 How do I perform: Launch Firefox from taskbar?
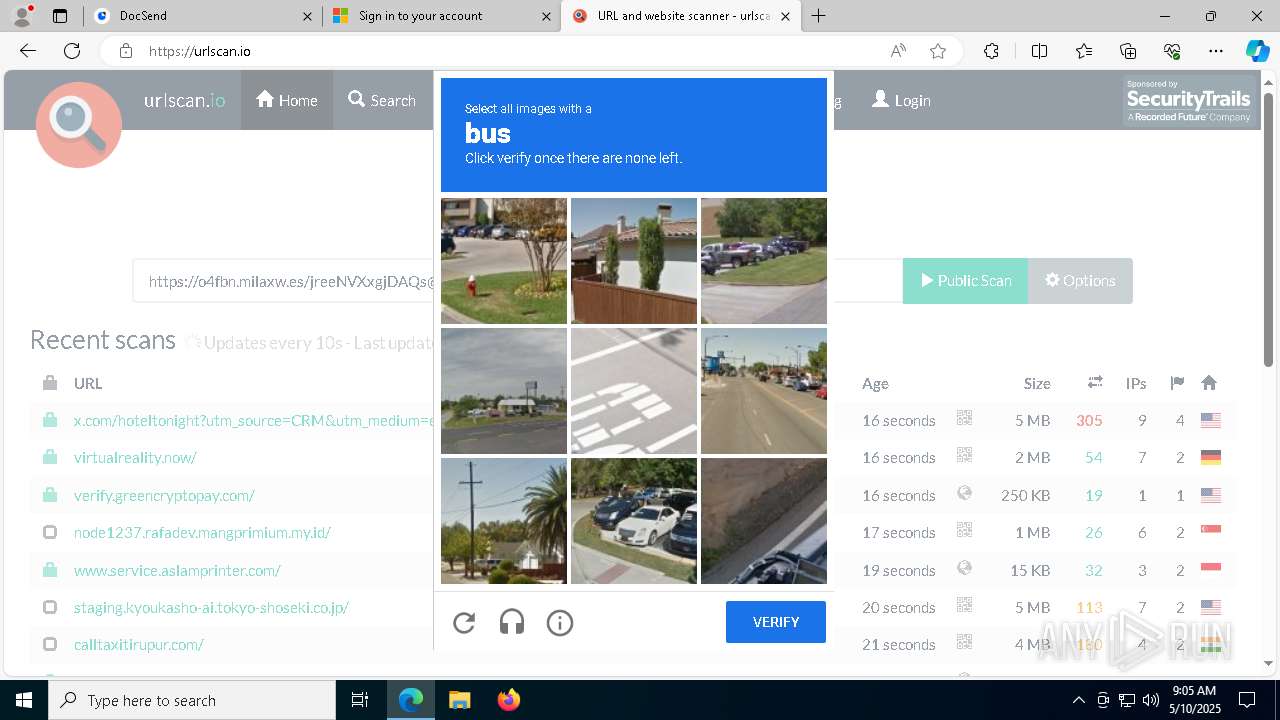508,700
